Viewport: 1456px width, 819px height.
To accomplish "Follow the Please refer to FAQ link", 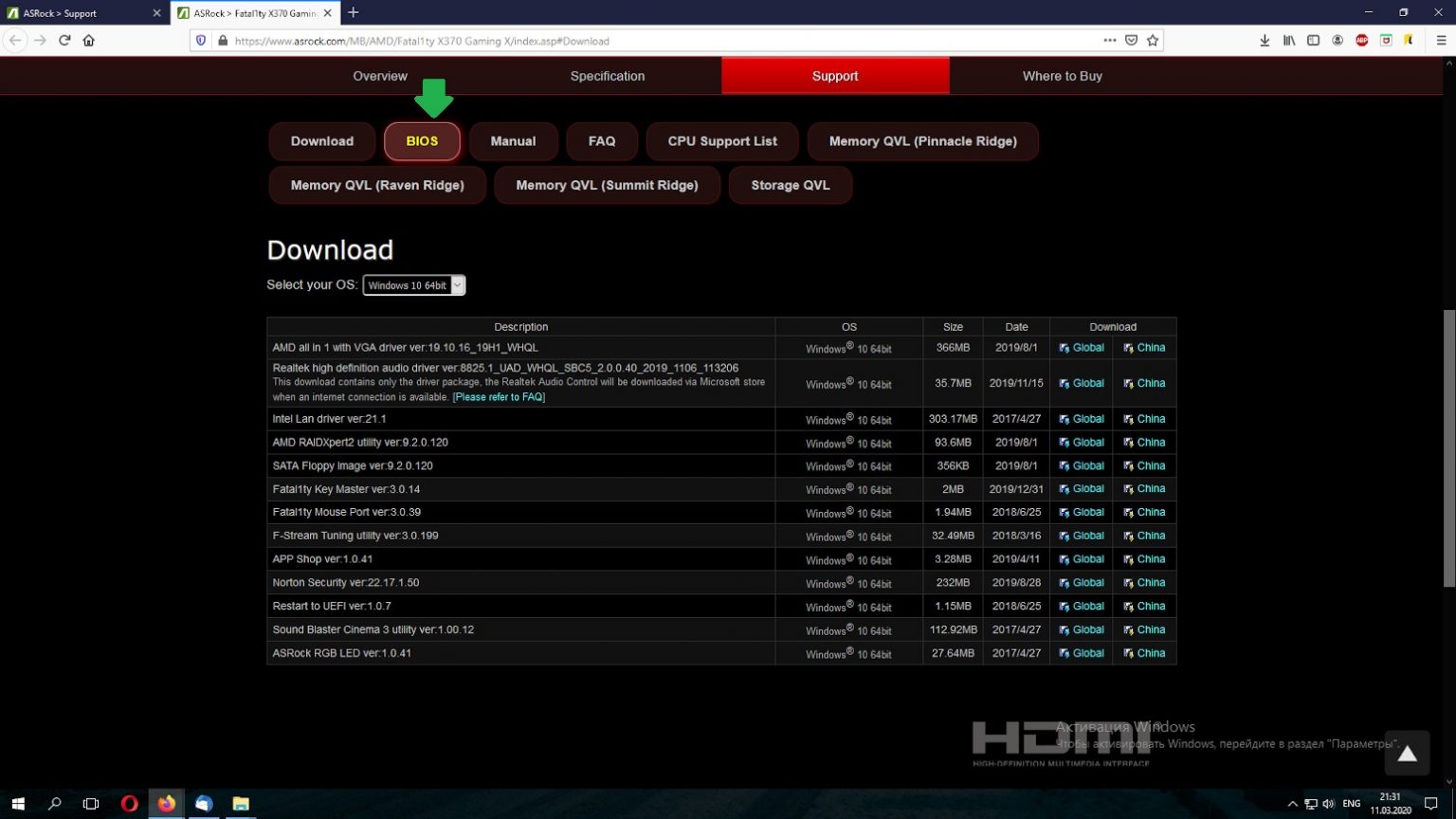I will 499,397.
